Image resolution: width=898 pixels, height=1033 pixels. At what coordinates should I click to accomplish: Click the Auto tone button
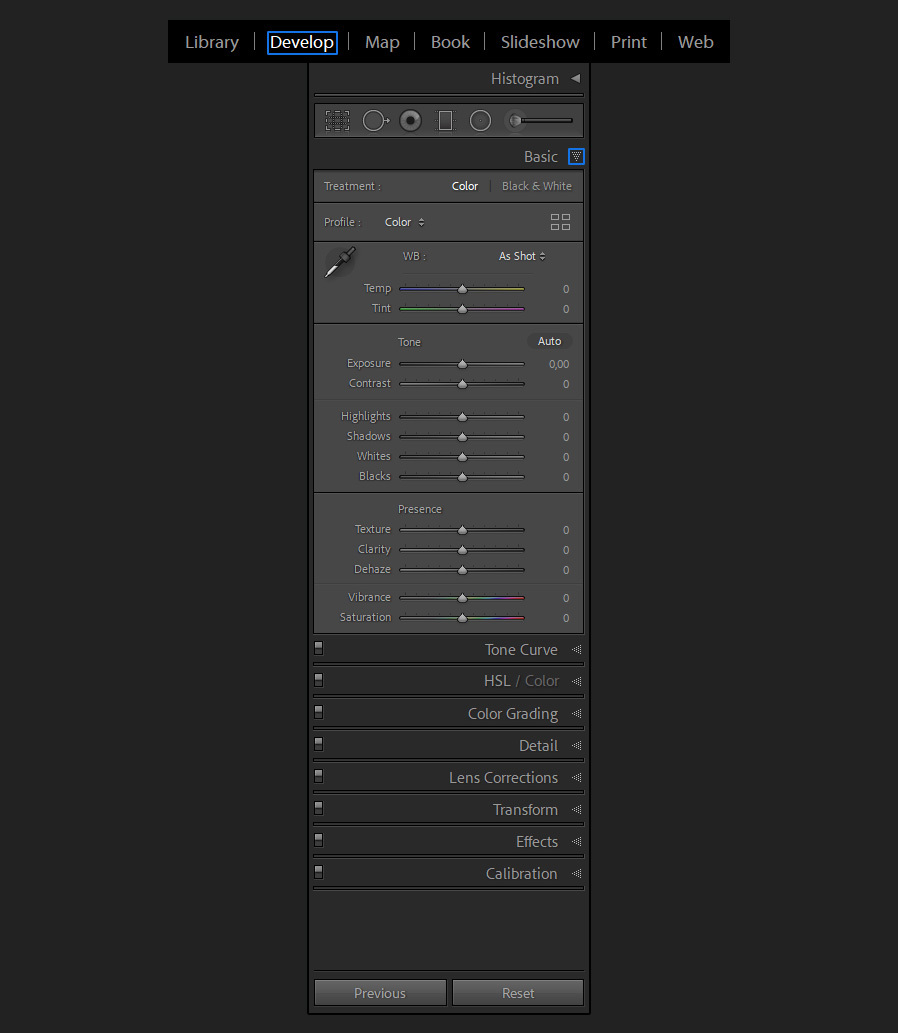point(549,341)
